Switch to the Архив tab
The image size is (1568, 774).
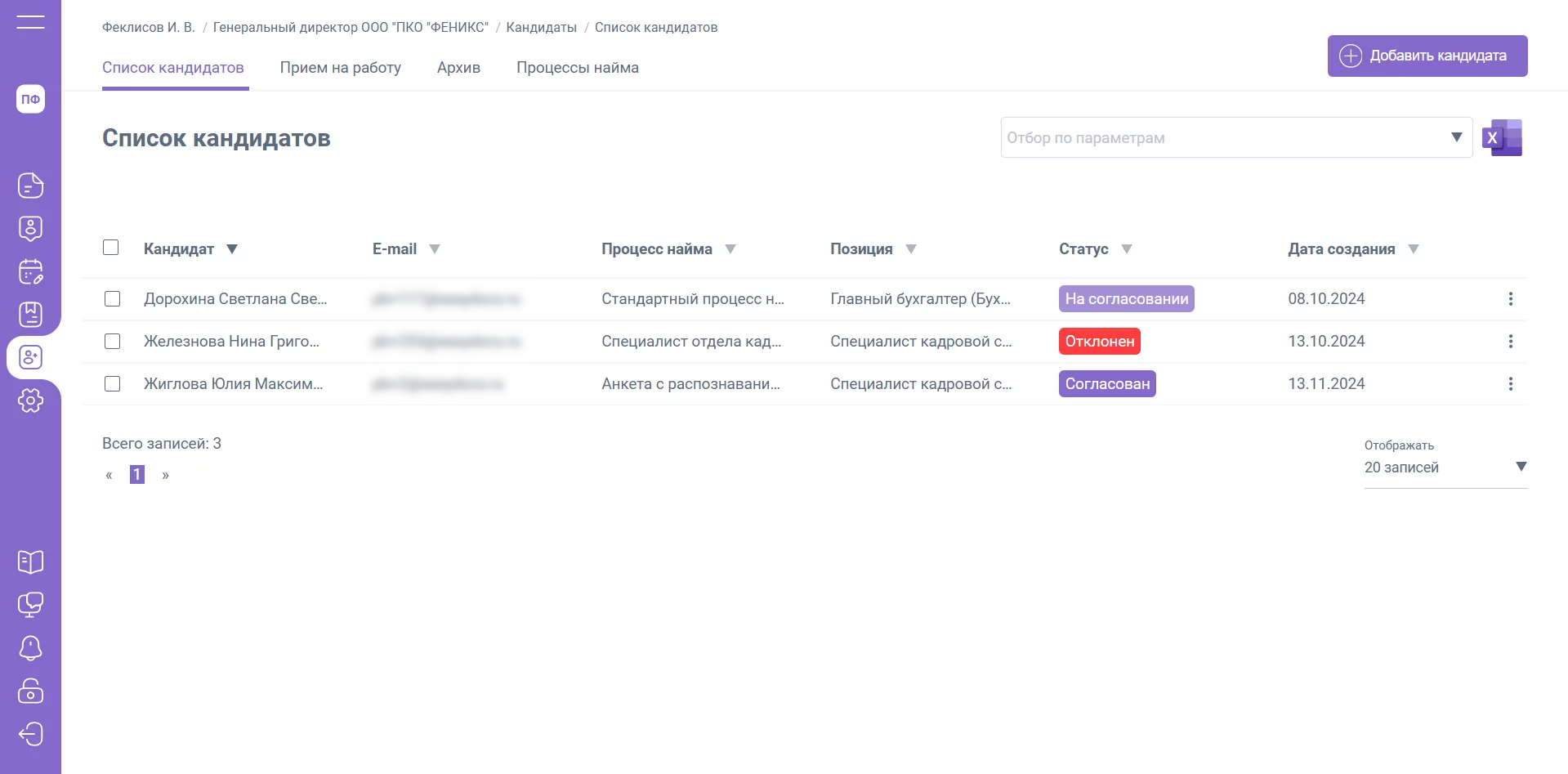pos(458,68)
